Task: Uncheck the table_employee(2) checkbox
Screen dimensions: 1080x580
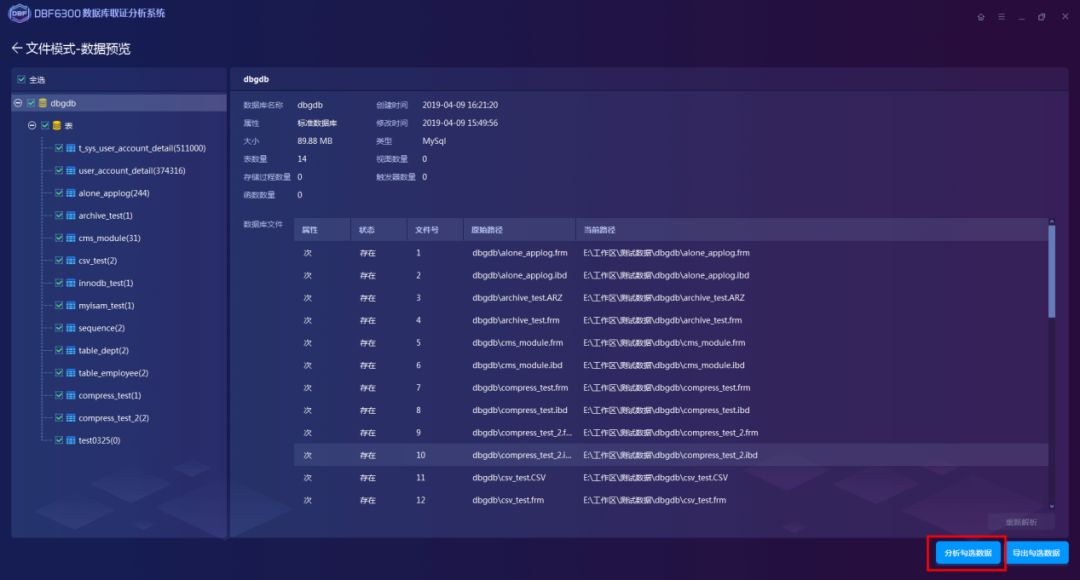Action: pos(59,373)
